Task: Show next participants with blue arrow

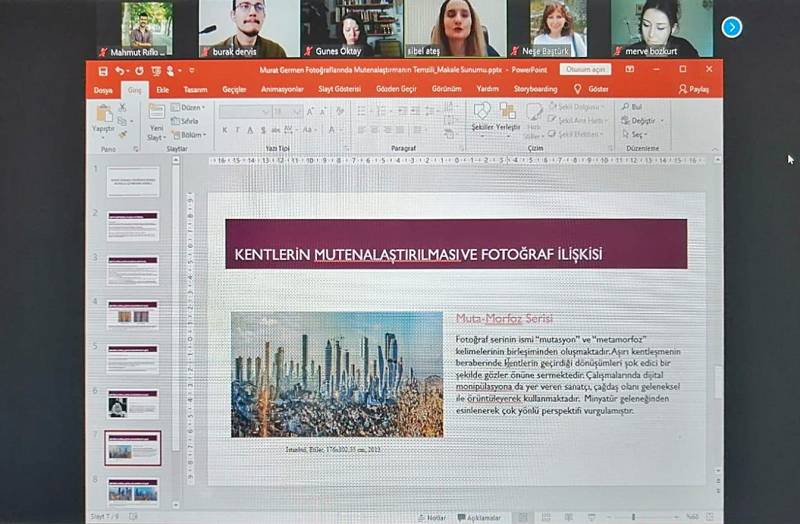Action: tap(732, 27)
